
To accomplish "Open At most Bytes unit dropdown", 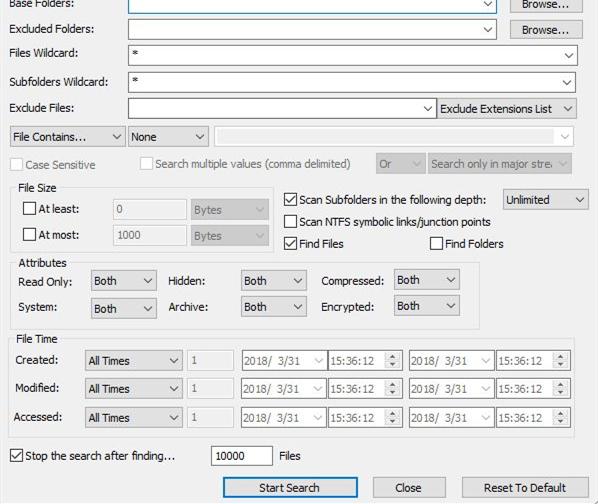I will click(230, 236).
